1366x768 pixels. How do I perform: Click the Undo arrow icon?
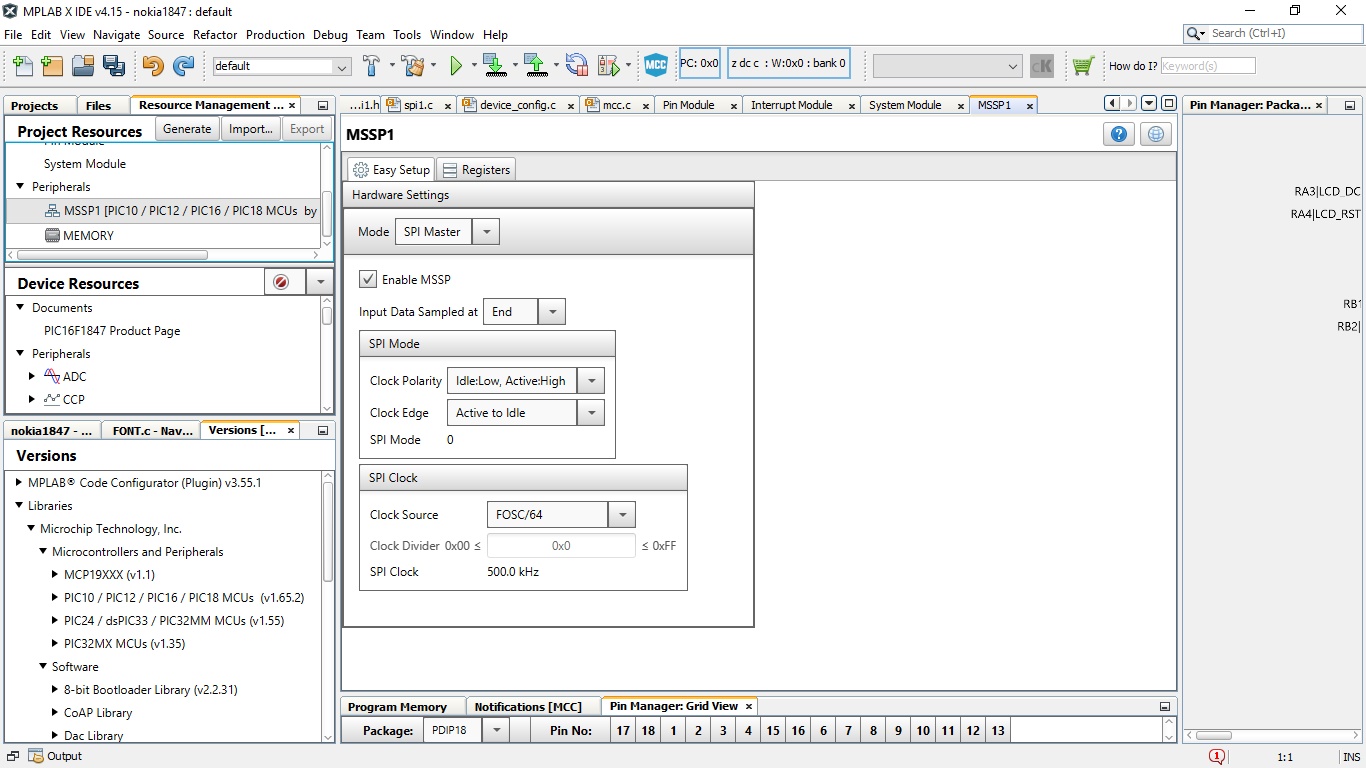[153, 66]
